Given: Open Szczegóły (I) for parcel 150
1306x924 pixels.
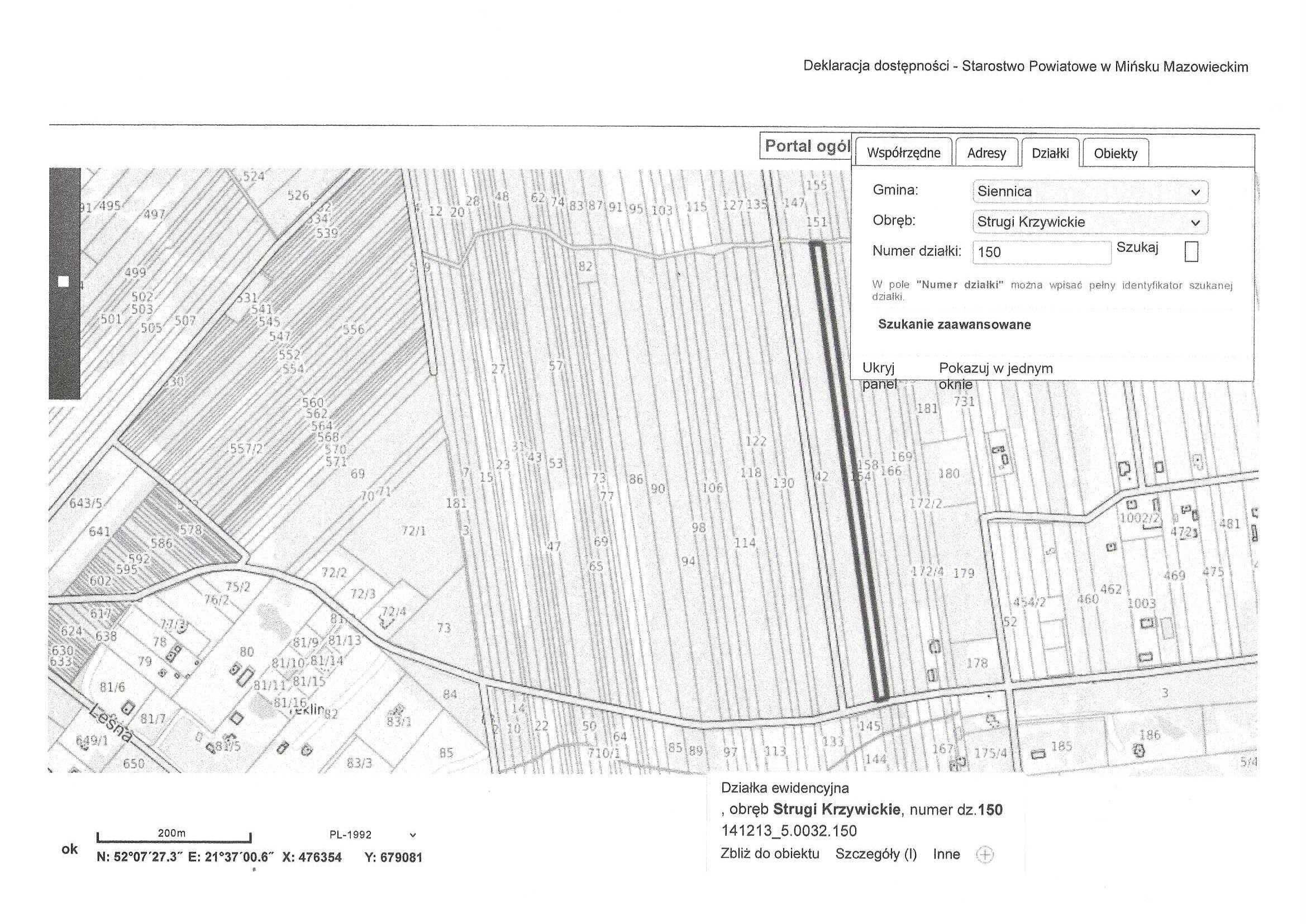Looking at the screenshot, I should click(876, 854).
